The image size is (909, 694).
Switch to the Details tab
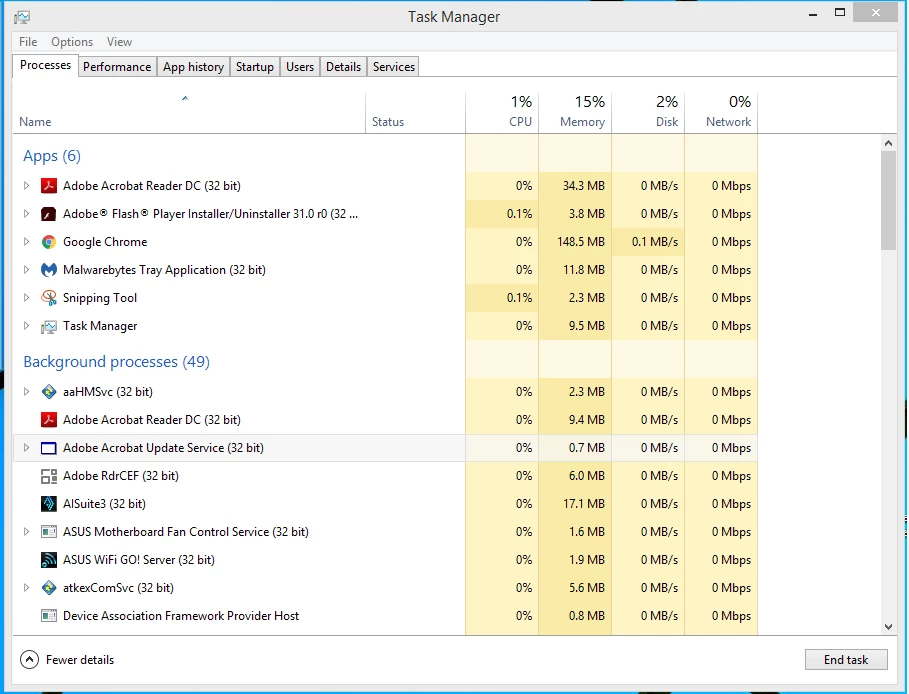pos(343,67)
